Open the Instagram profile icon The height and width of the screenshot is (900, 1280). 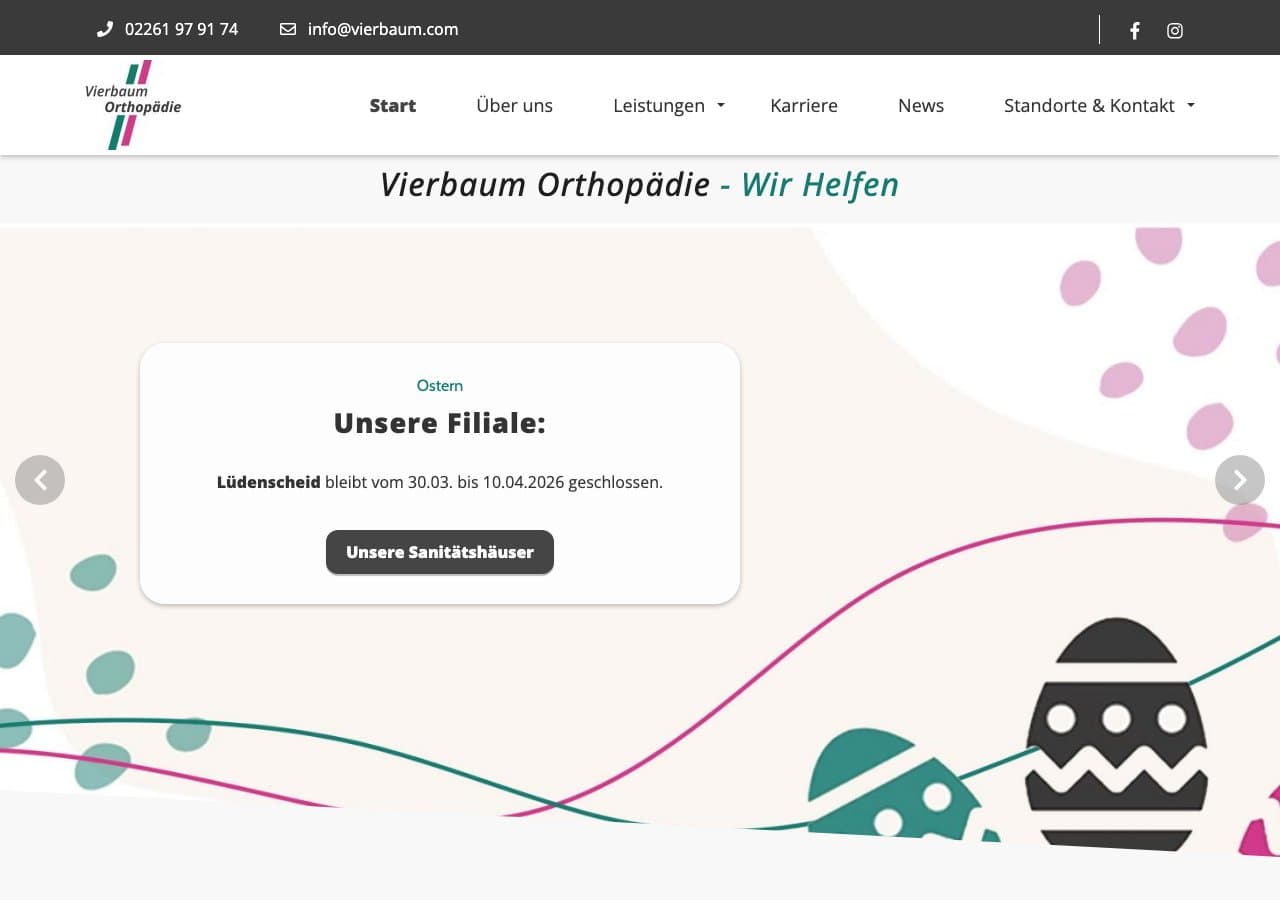pyautogui.click(x=1174, y=30)
